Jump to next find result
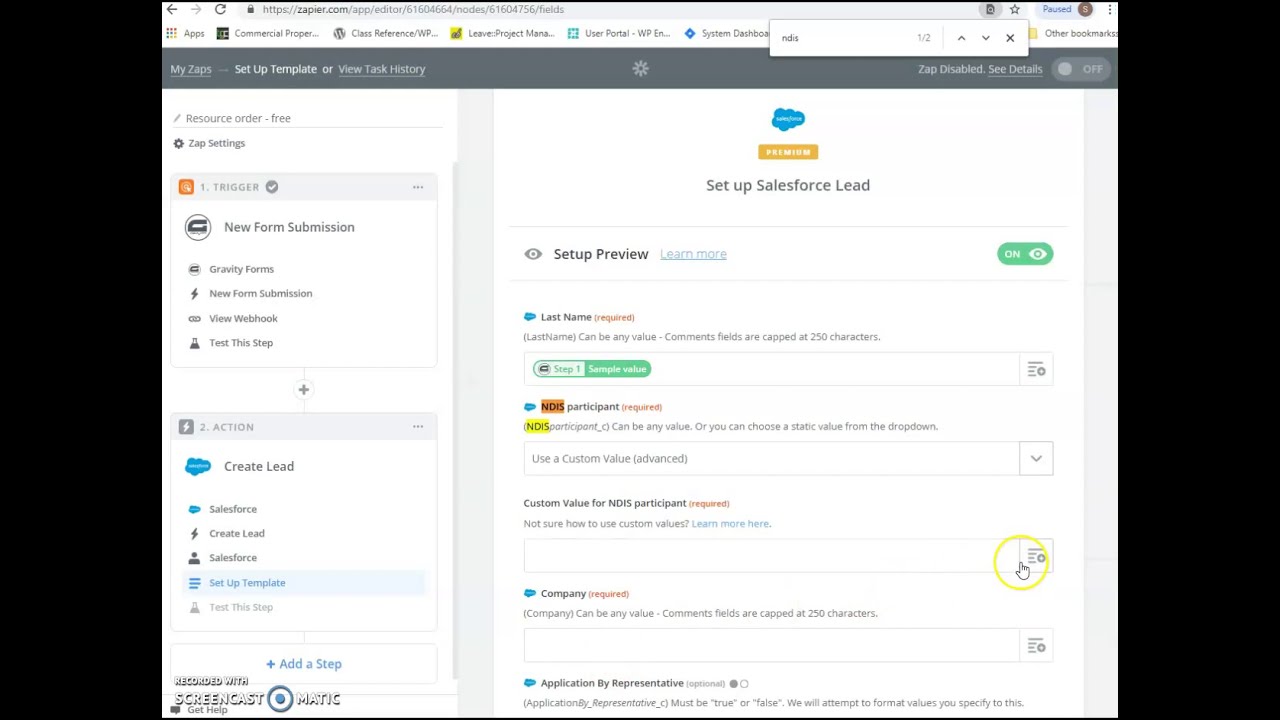 point(985,38)
